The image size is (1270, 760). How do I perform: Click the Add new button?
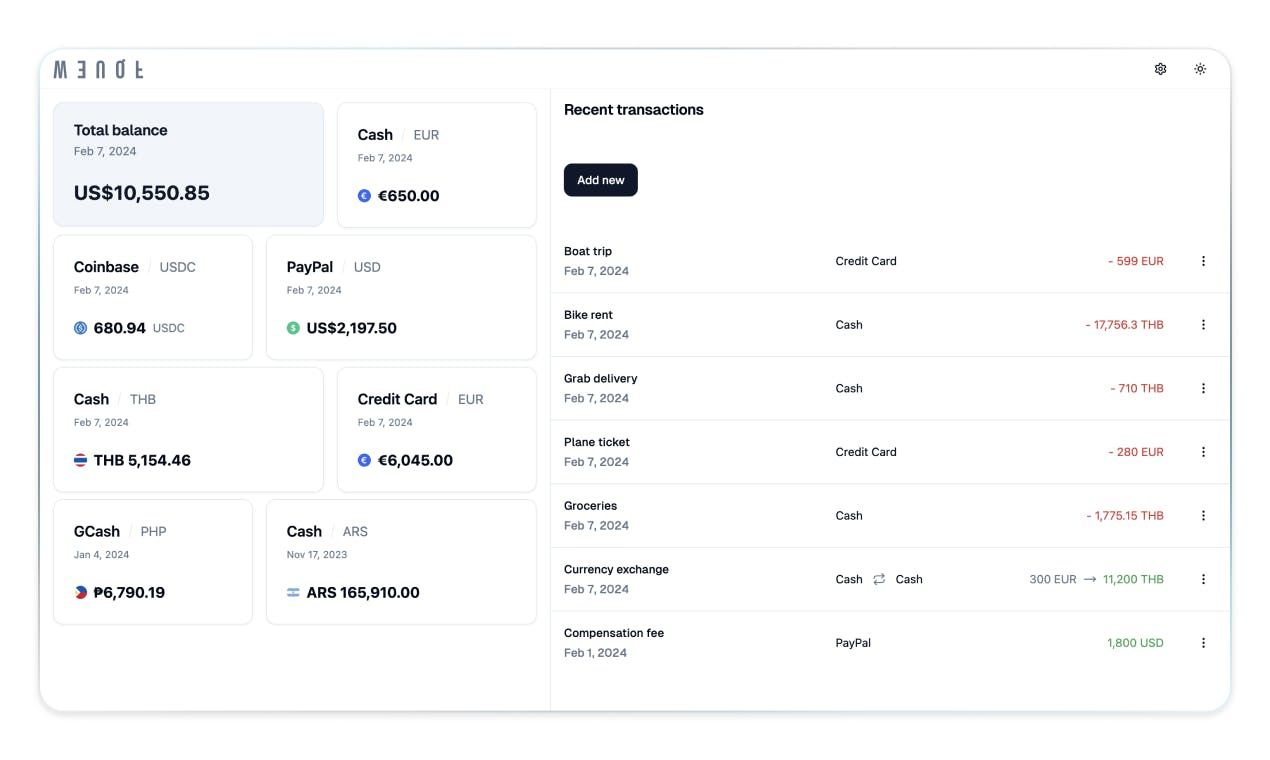point(600,179)
